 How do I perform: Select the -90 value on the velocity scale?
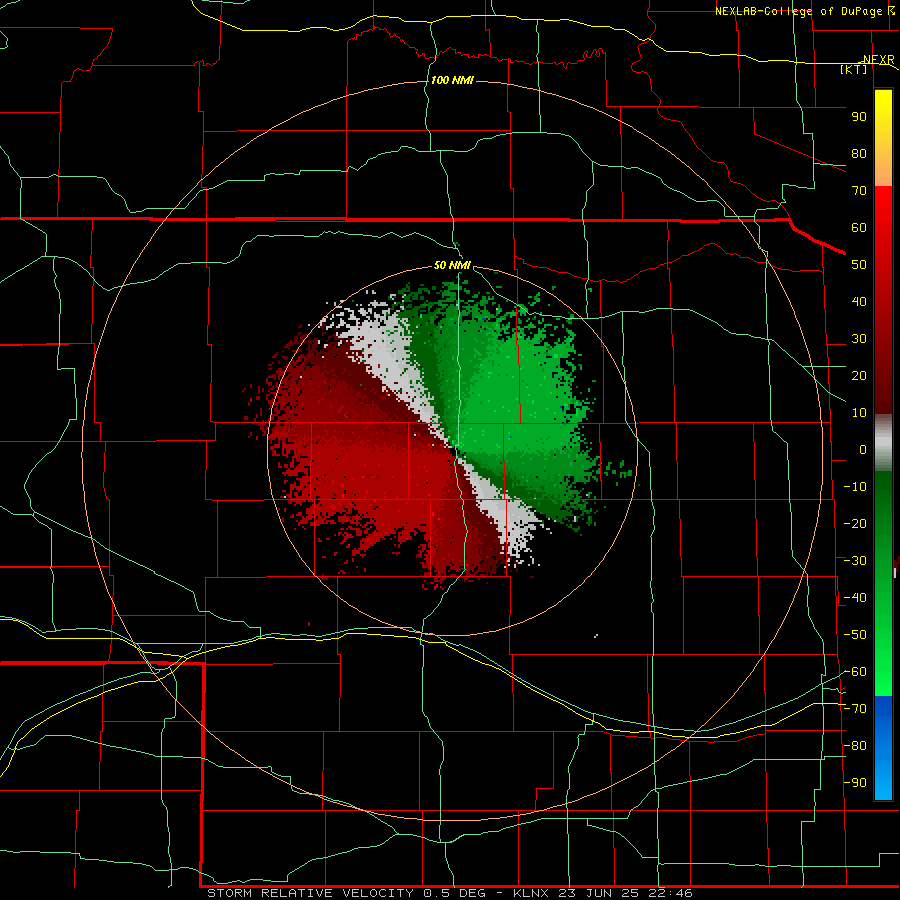(x=855, y=783)
